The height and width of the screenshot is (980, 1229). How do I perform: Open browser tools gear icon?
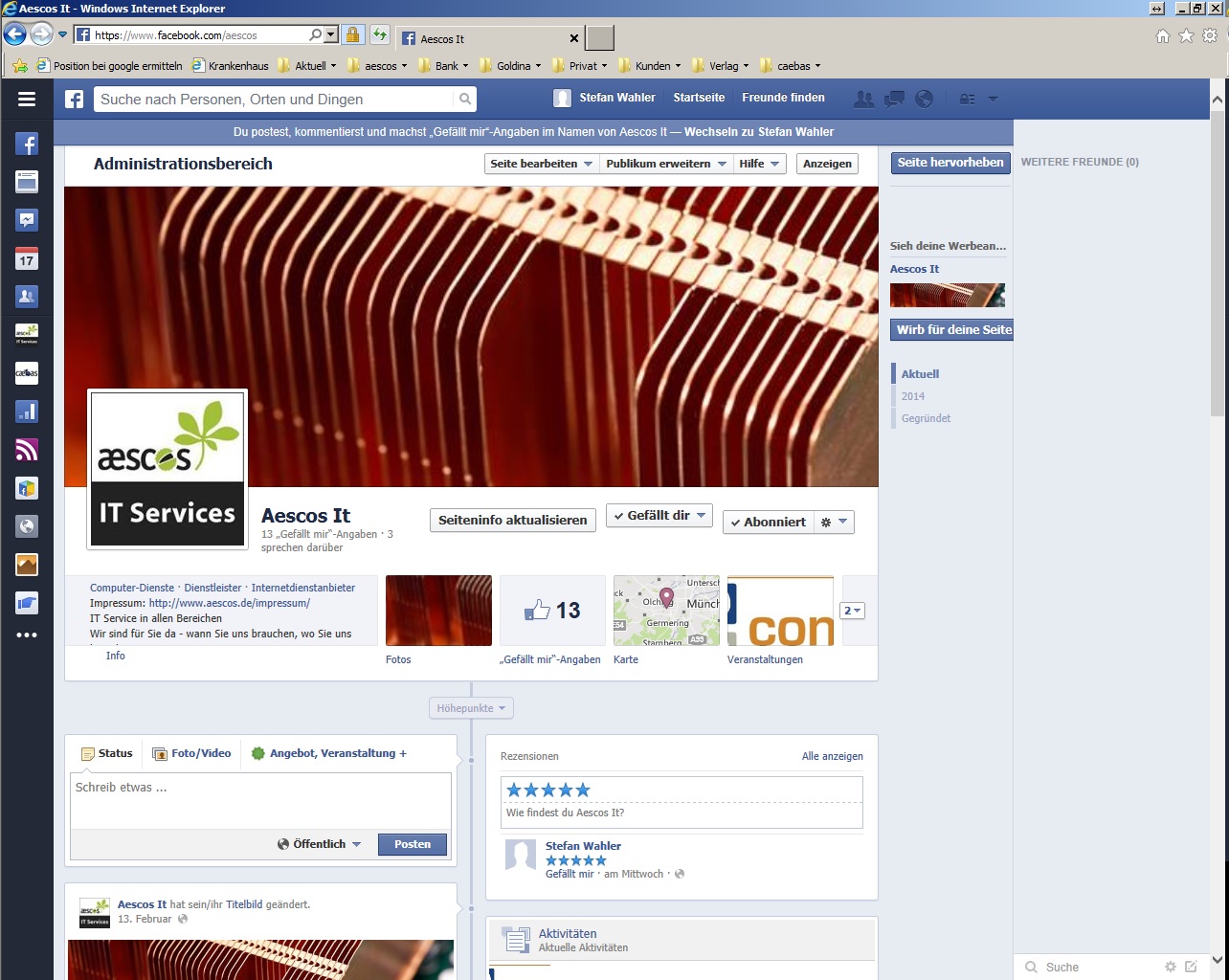tap(1210, 36)
